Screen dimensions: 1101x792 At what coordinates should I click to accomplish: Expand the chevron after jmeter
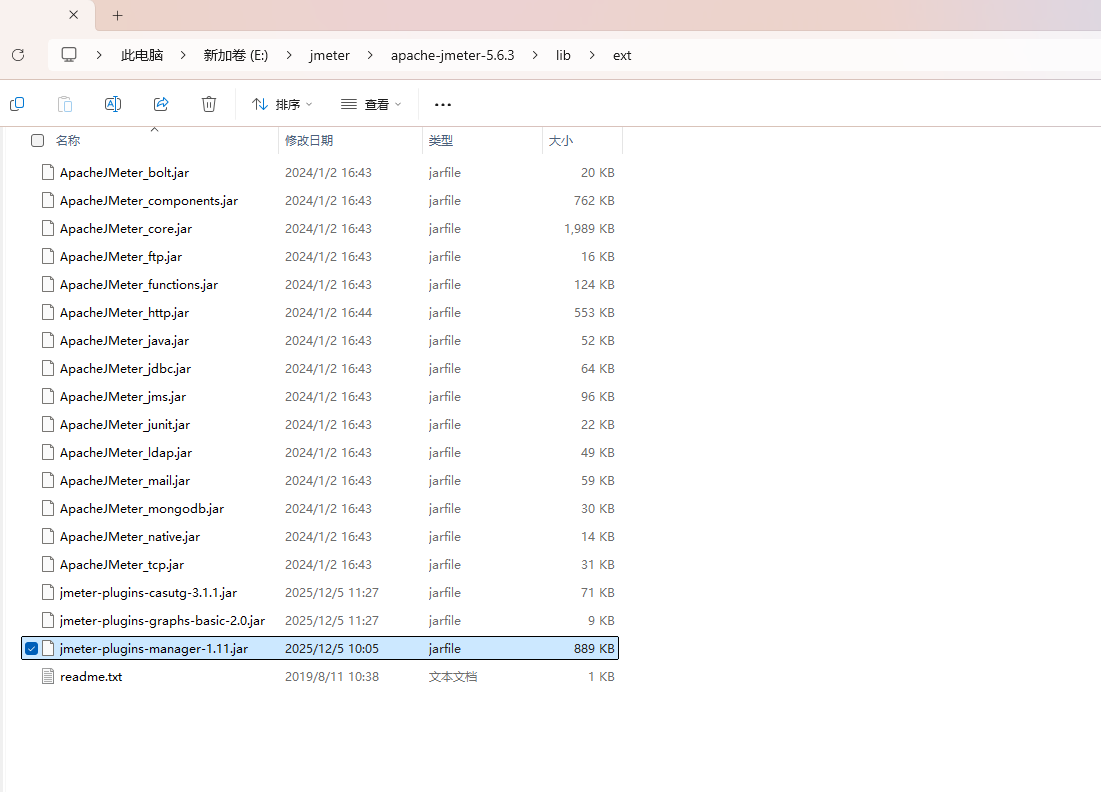370,55
